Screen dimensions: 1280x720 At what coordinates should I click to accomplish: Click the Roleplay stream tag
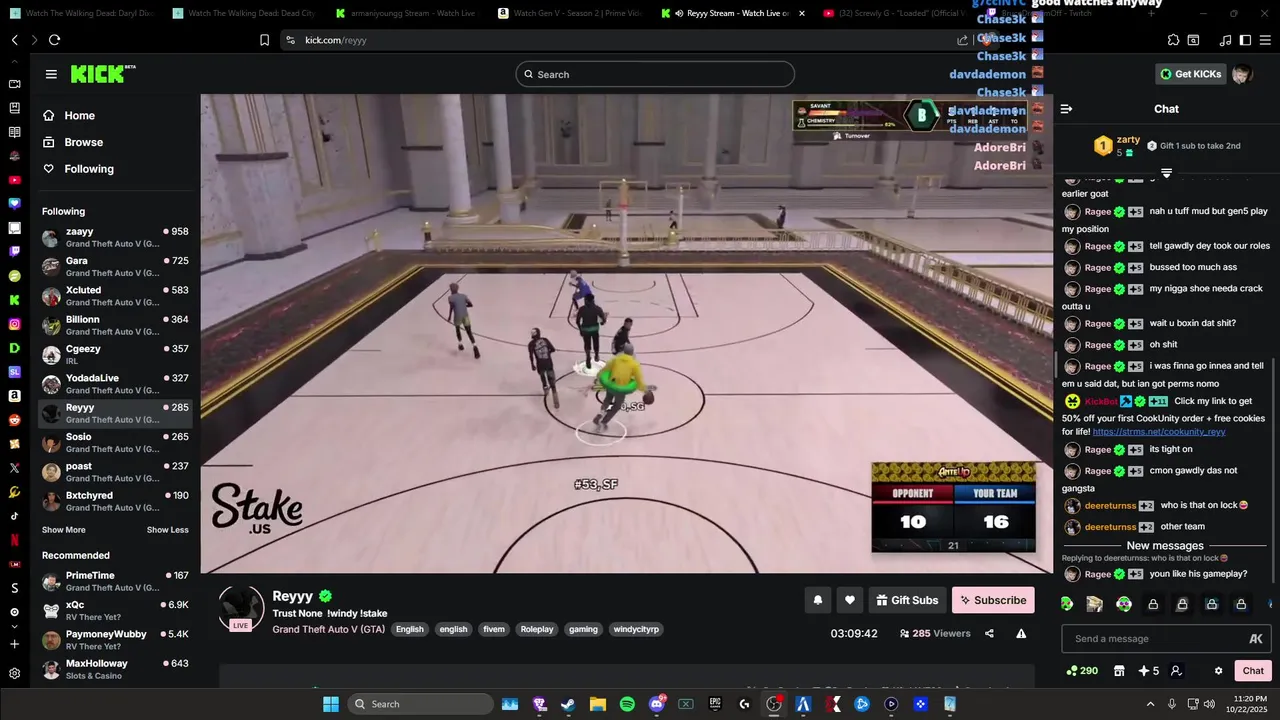point(536,629)
